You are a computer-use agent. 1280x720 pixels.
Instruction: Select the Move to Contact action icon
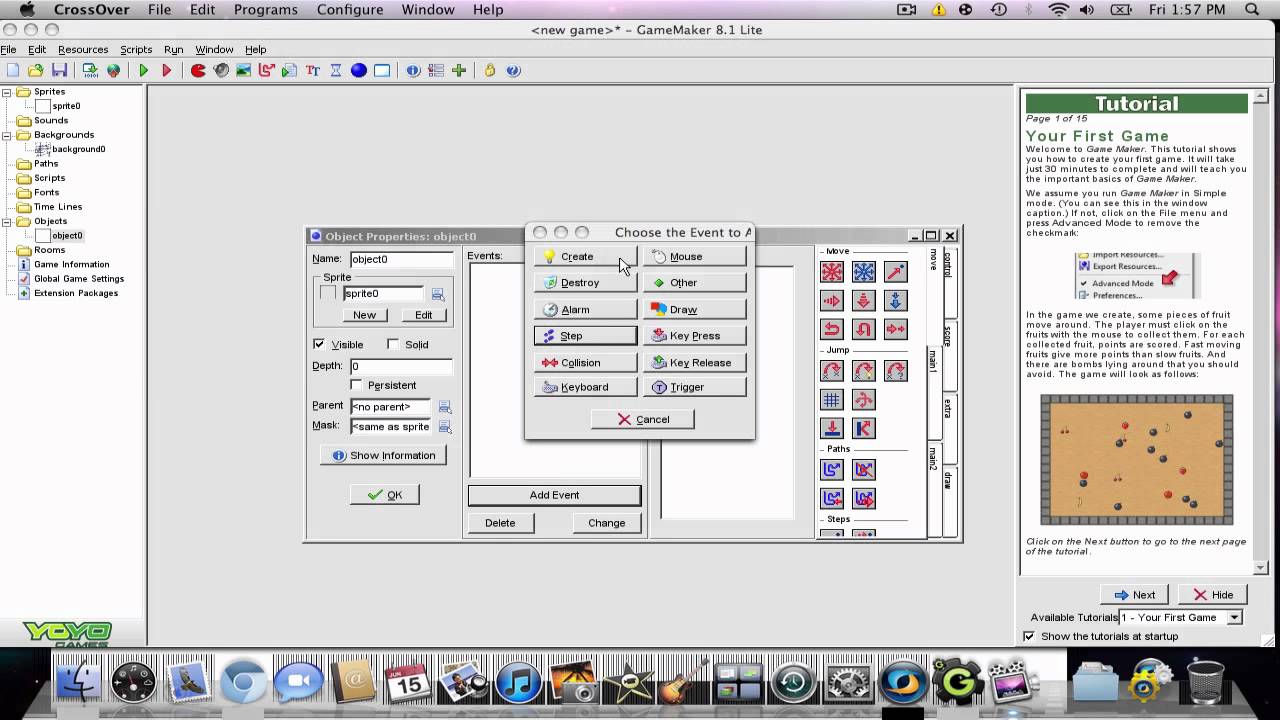(x=831, y=428)
